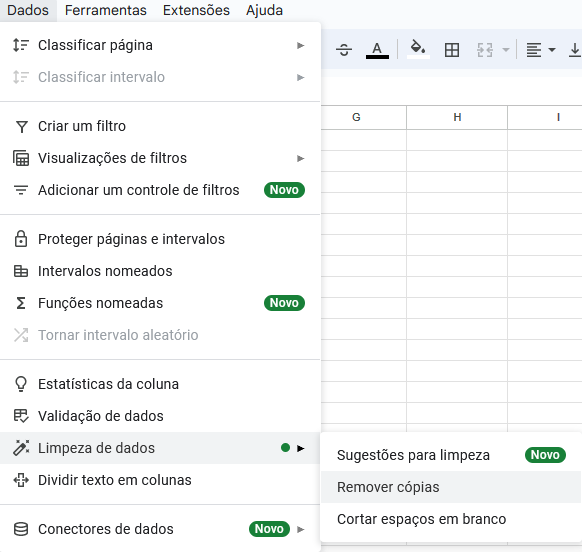Select column H header

[x=457, y=117]
